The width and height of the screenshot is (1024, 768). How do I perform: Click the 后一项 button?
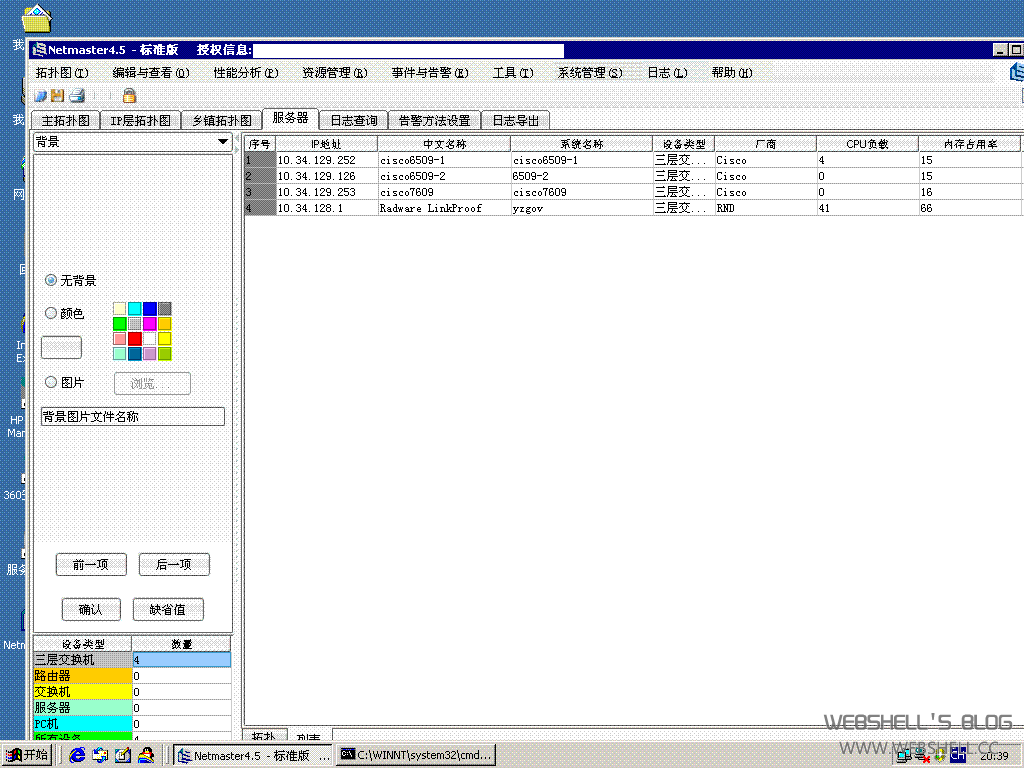click(174, 564)
